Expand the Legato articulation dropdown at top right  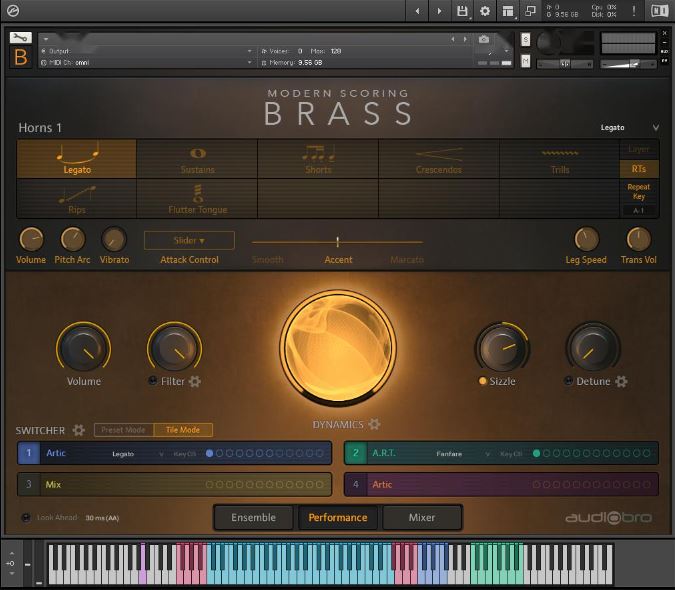click(x=656, y=127)
